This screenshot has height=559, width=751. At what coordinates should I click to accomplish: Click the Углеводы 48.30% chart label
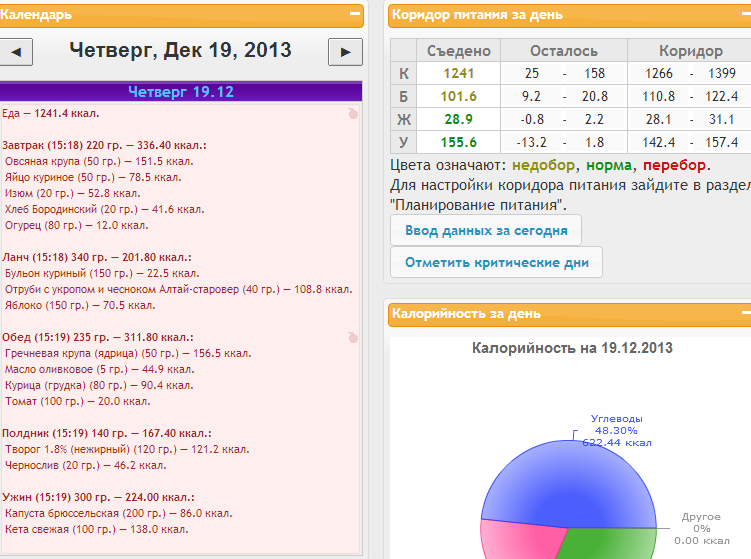coord(616,431)
